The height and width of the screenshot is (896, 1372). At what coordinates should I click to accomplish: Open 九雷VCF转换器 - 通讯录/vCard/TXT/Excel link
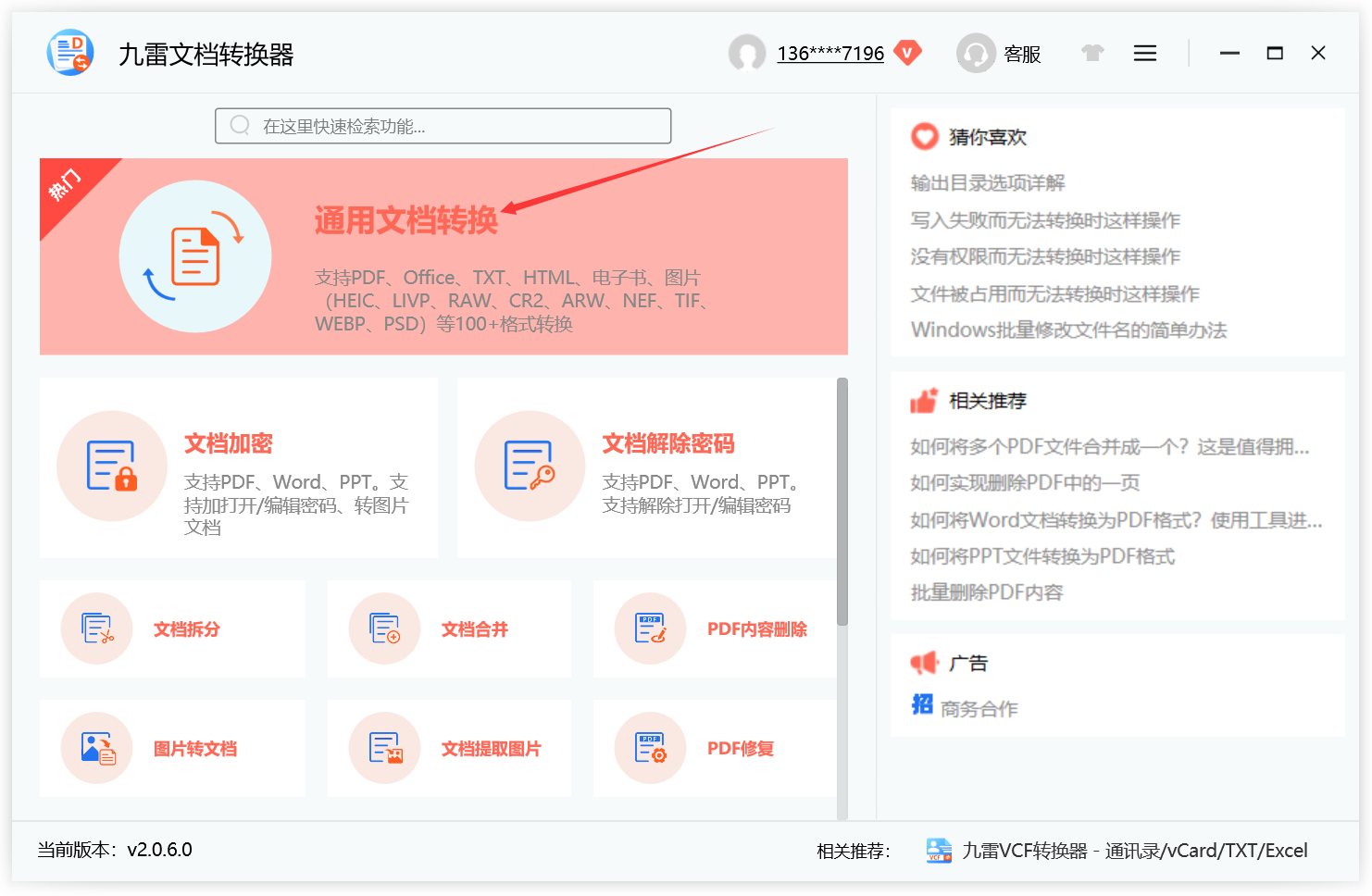click(1135, 851)
